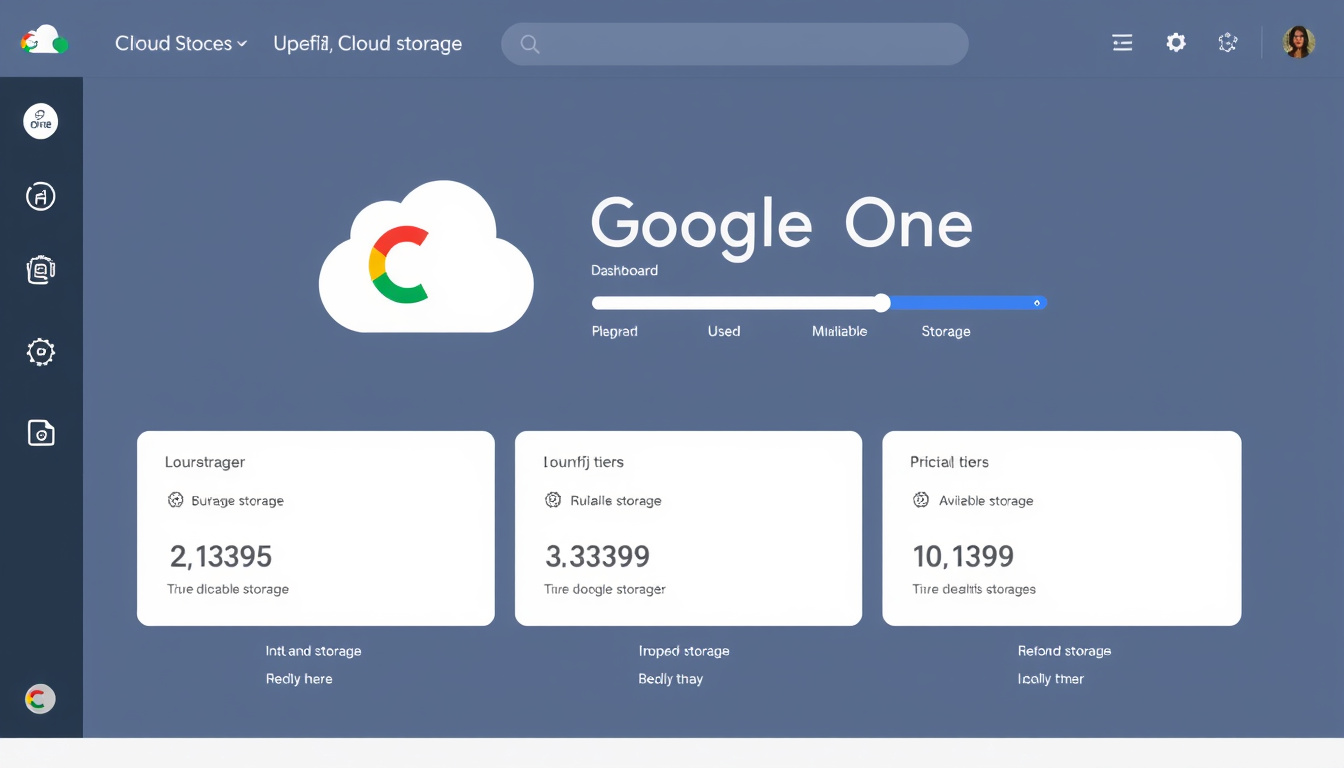Click the 'Burage storage' label

pyautogui.click(x=238, y=501)
